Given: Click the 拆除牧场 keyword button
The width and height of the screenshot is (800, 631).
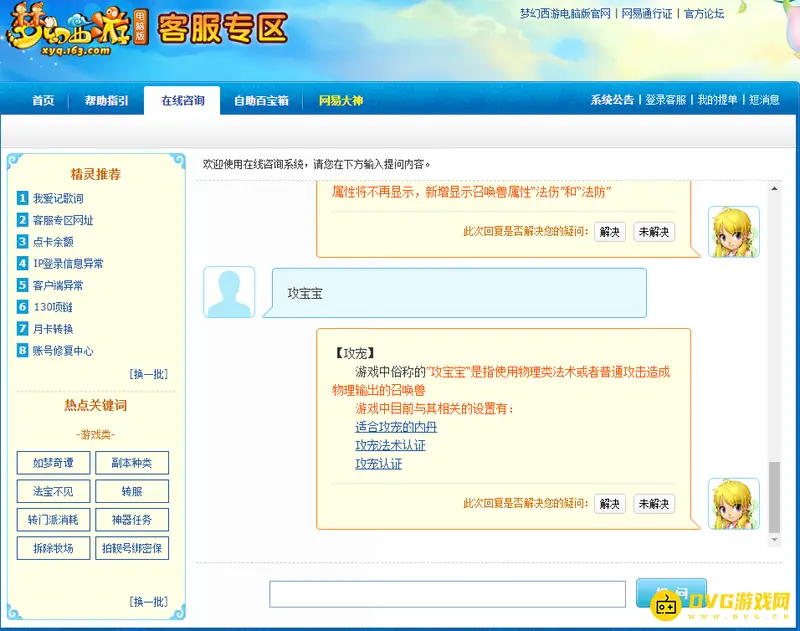Looking at the screenshot, I should 54,548.
